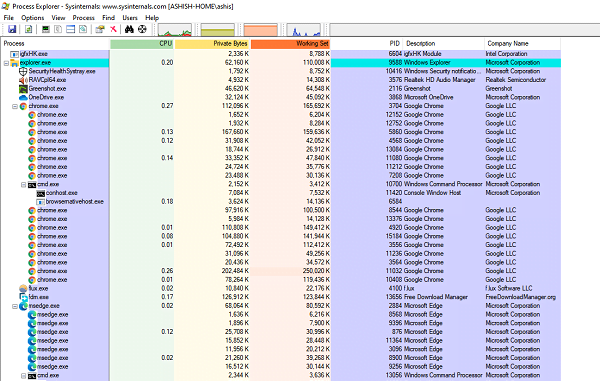Click the igfxHK.exe icon
This screenshot has height=381, width=600.
(x=14, y=54)
